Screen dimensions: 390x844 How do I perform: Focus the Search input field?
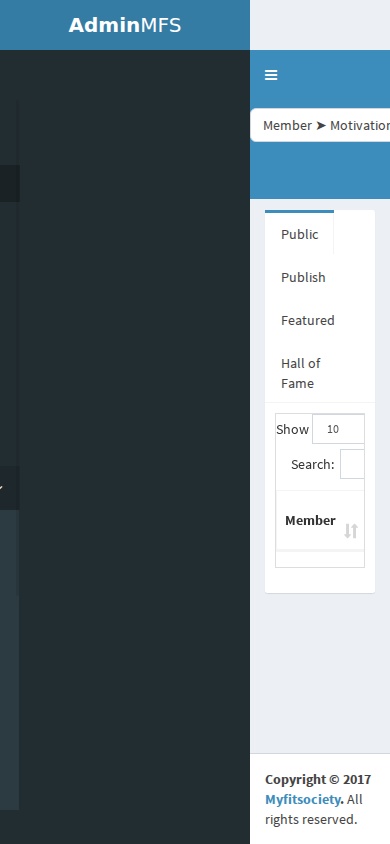[352, 464]
